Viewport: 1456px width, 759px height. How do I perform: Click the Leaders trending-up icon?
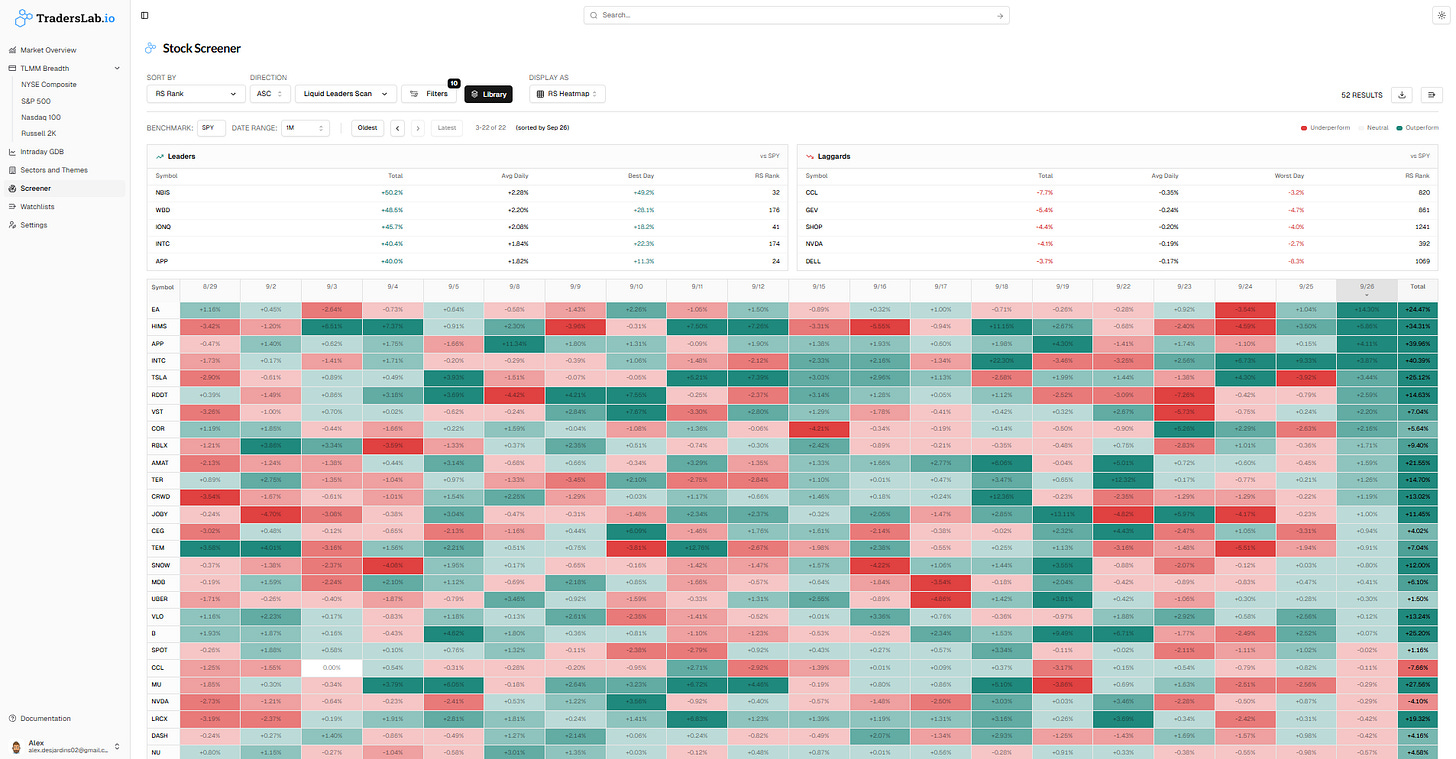coord(160,157)
